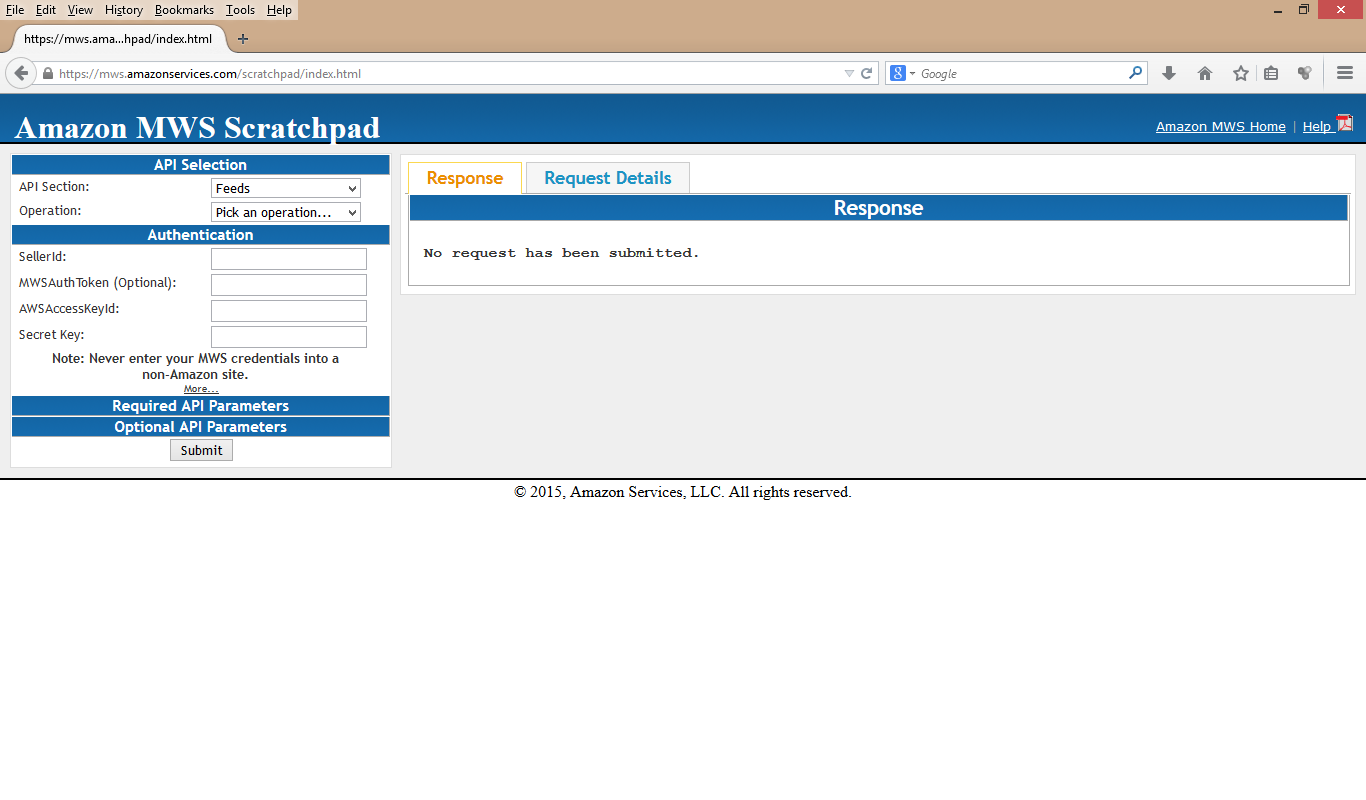Focus the AWSAccessKeyId input field
This screenshot has height=800, width=1366.
[x=289, y=311]
